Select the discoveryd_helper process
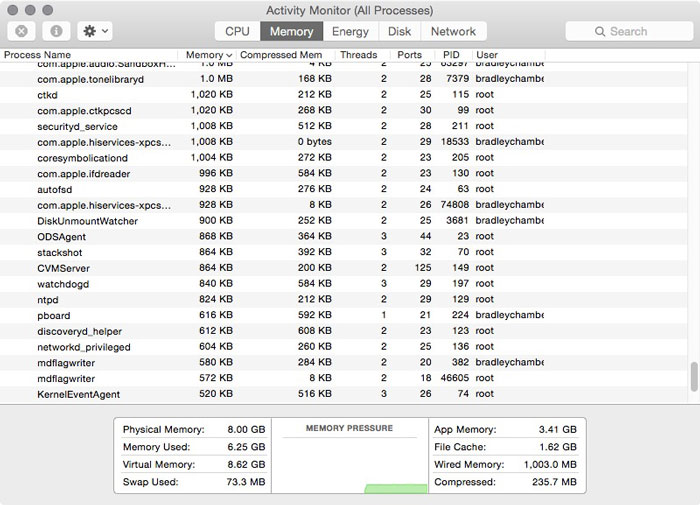 click(x=343, y=331)
